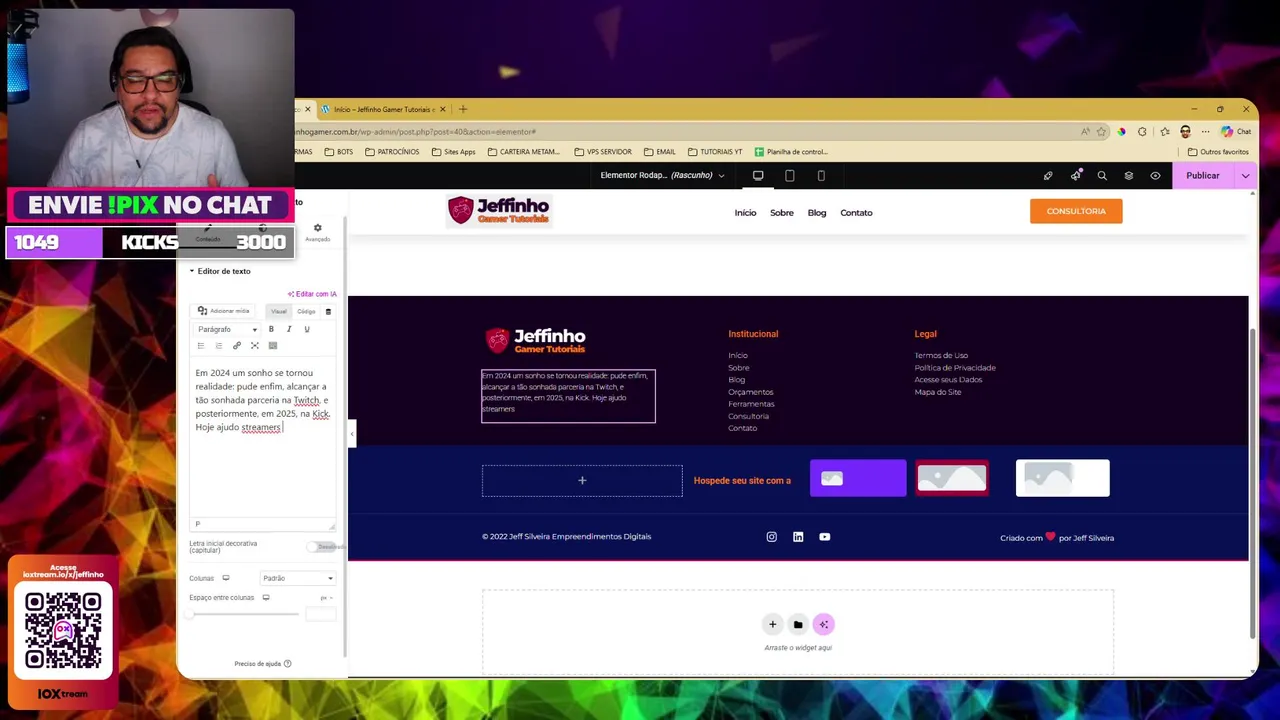Click orange CONSULTORIA button
1280x720 pixels.
tap(1076, 211)
